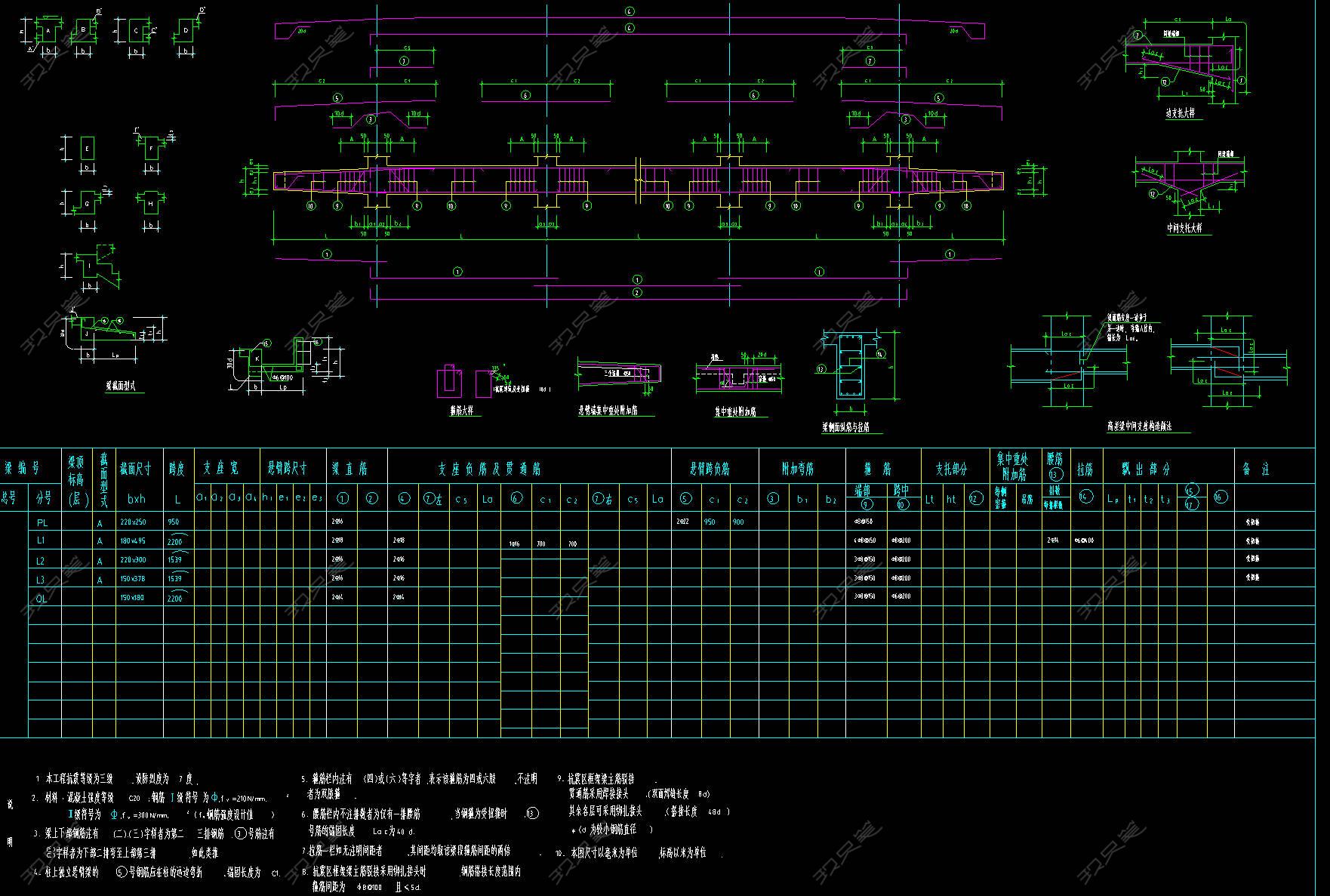Screen dimensions: 1330x896
Task: Select the 悬臂端集中重处附加筋 detail title
Action: point(608,411)
